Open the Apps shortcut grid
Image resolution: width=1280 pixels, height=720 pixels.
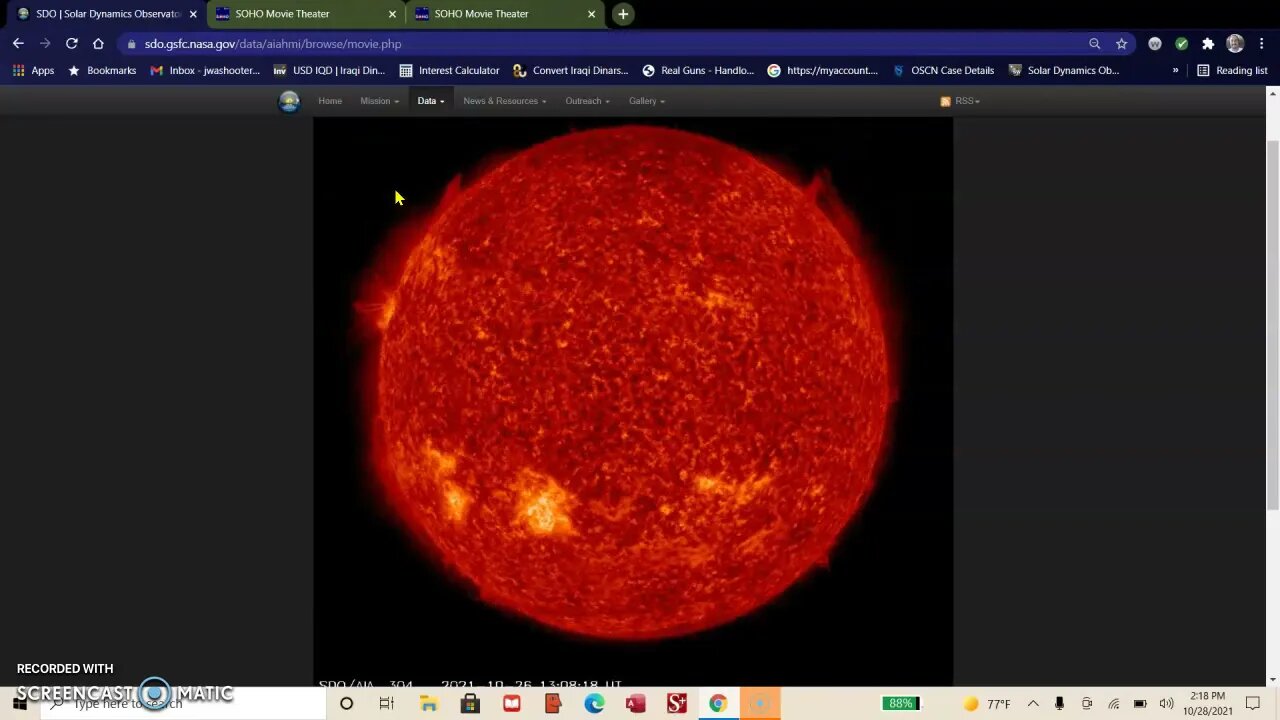point(33,71)
